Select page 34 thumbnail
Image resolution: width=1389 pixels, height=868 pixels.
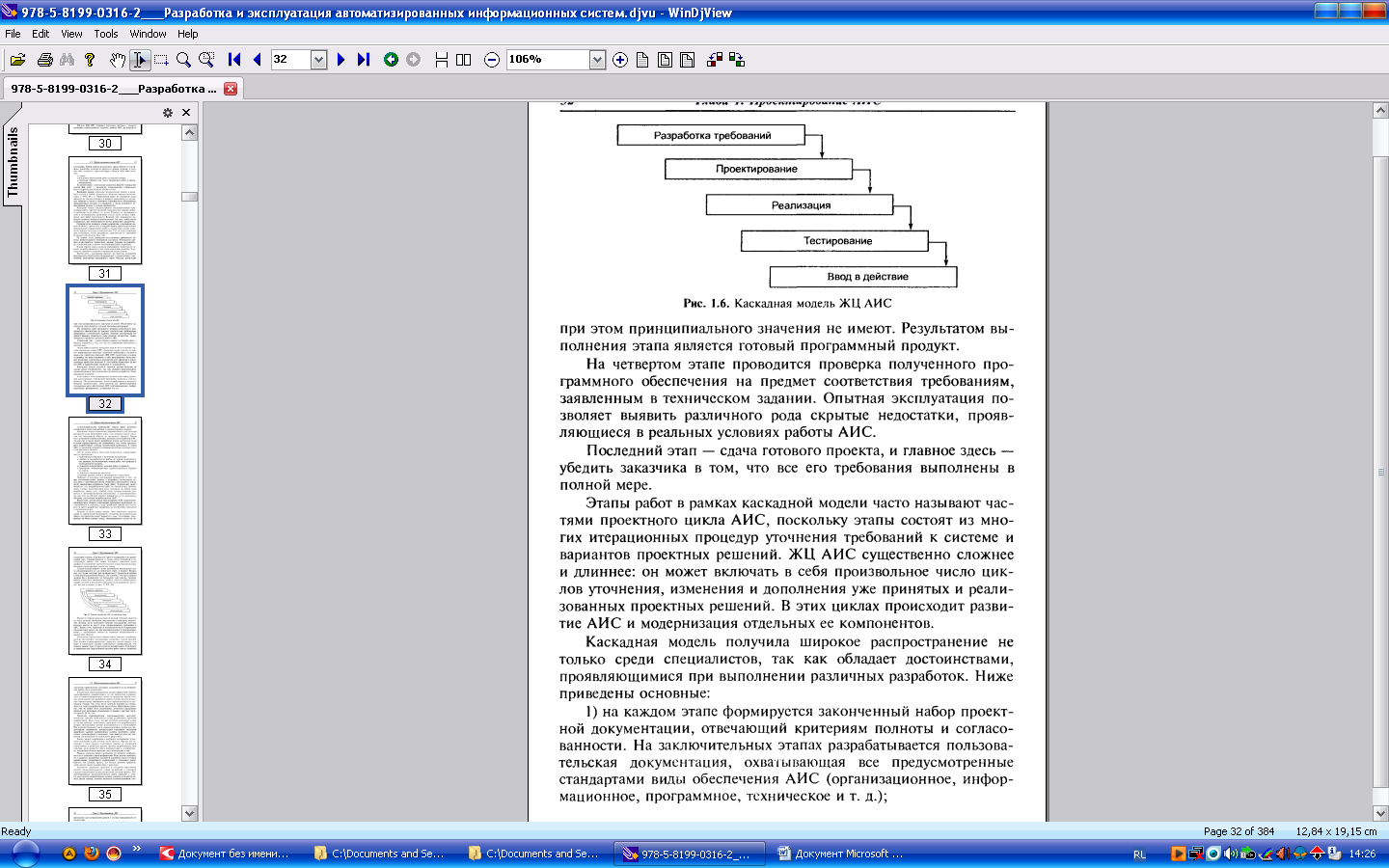click(x=105, y=601)
